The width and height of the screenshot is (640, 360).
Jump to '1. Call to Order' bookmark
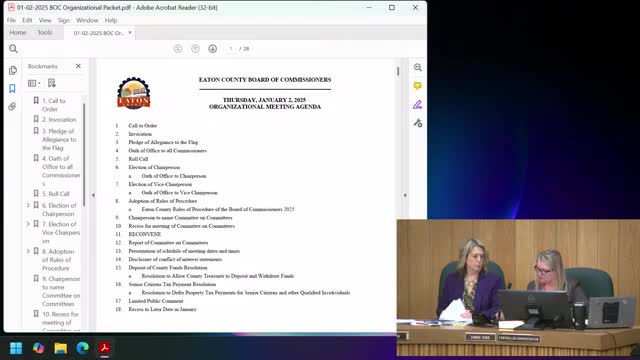53,105
